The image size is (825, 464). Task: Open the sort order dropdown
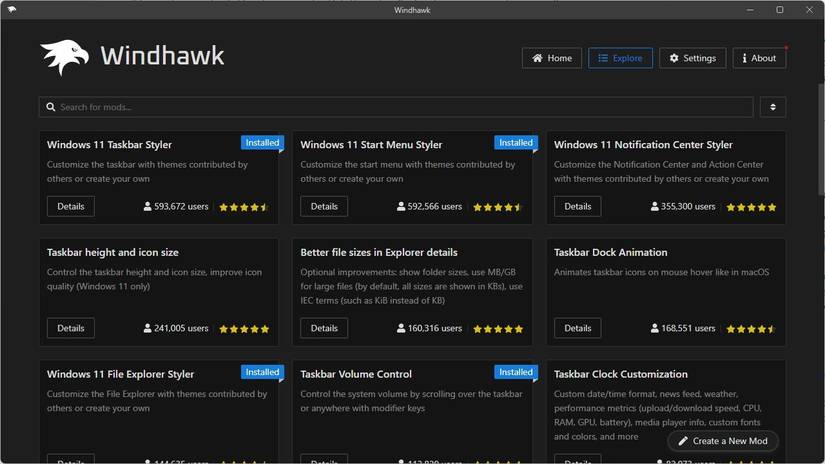click(x=773, y=107)
